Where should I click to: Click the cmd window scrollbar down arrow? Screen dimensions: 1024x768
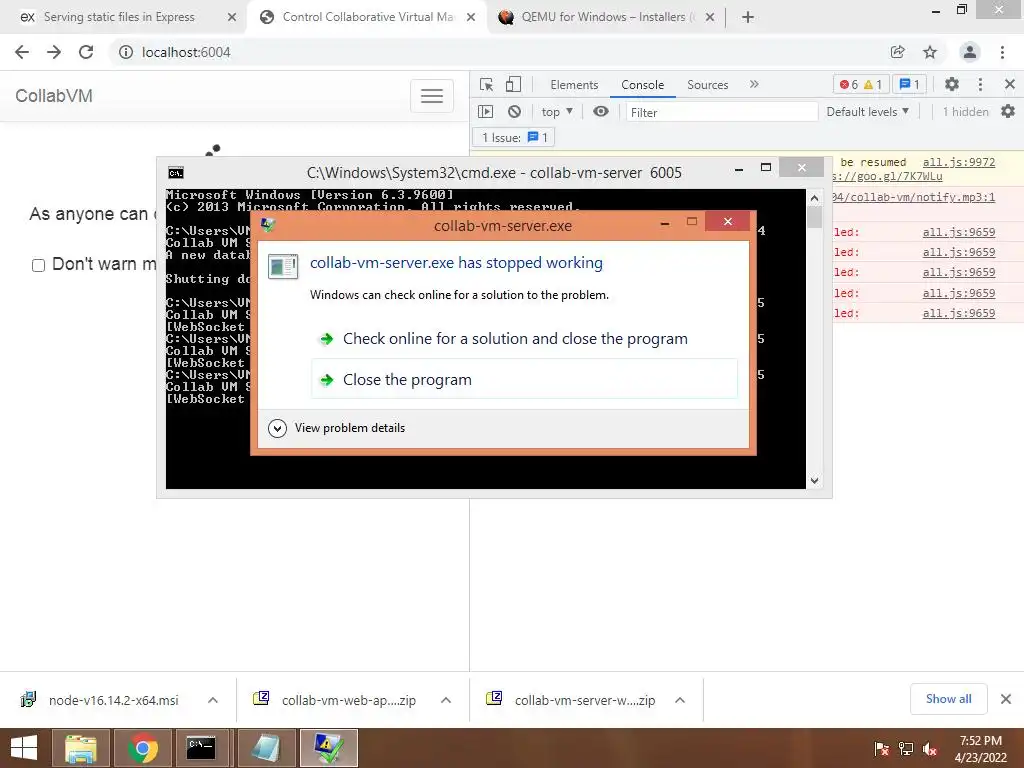[814, 480]
